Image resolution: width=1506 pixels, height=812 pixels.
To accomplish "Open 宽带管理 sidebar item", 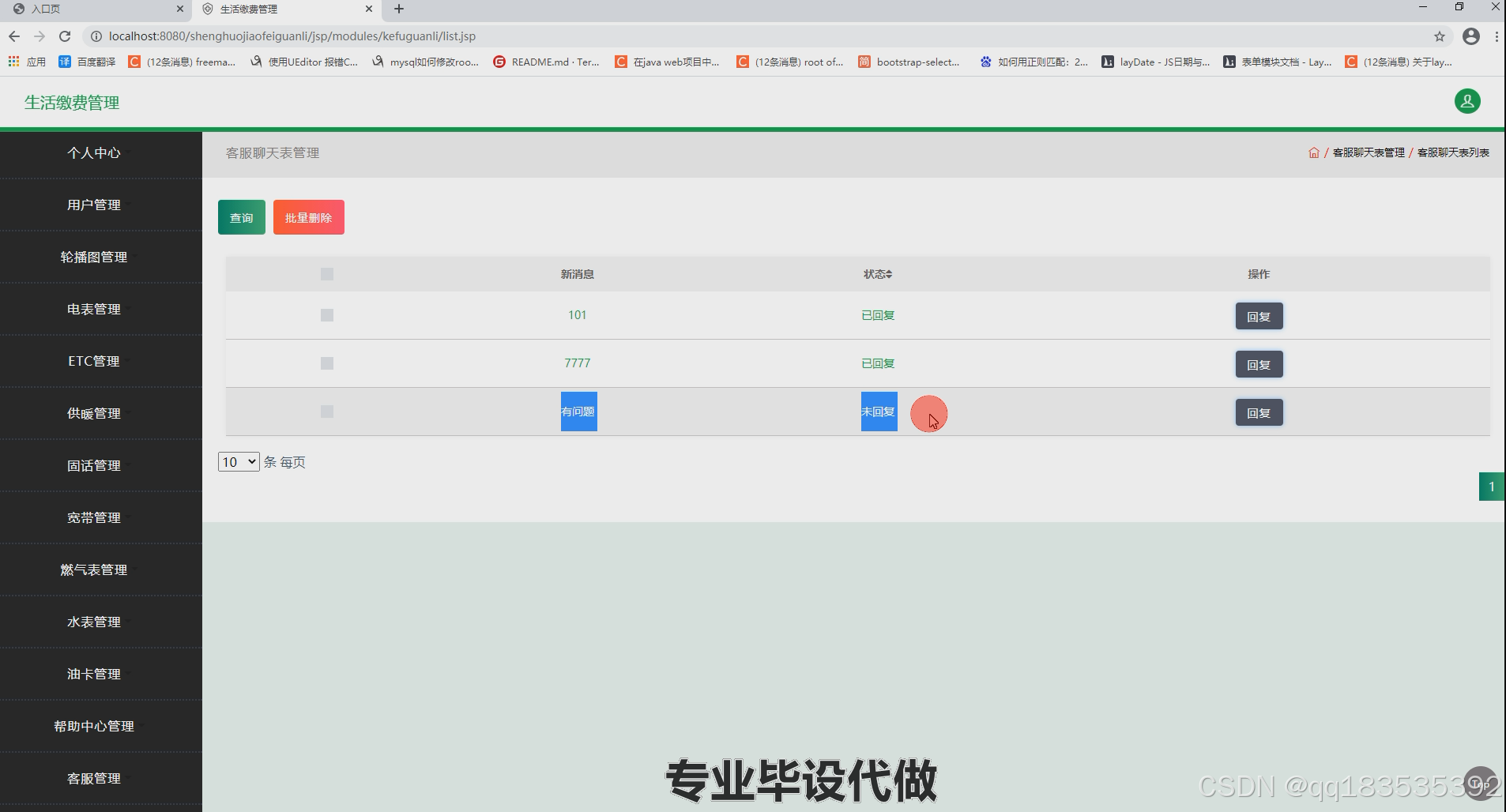I will point(94,518).
